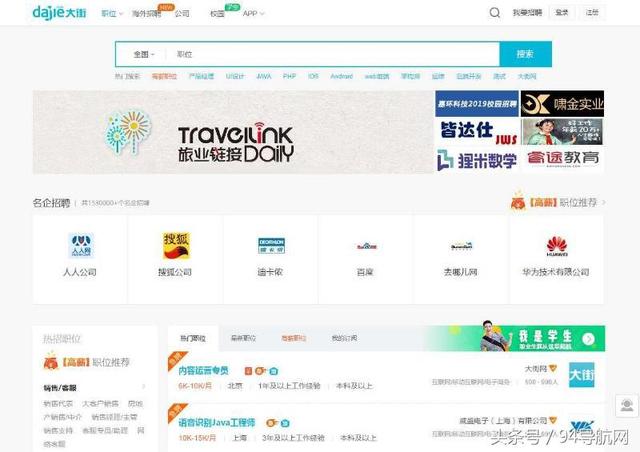This screenshot has height=452, width=640.
Task: Open the Travelink 旅业链接 Daily banner
Action: [x=233, y=132]
